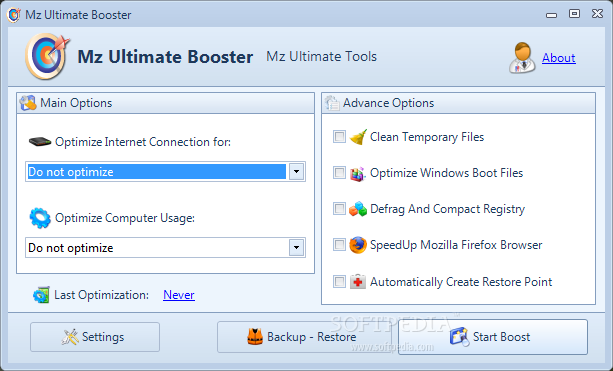Enable Automatically Create Restore Point checkbox
The width and height of the screenshot is (613, 371).
pos(339,281)
